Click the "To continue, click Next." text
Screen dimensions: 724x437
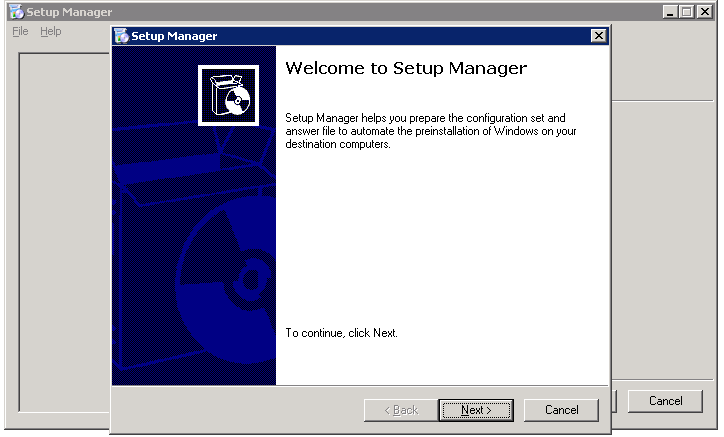341,333
